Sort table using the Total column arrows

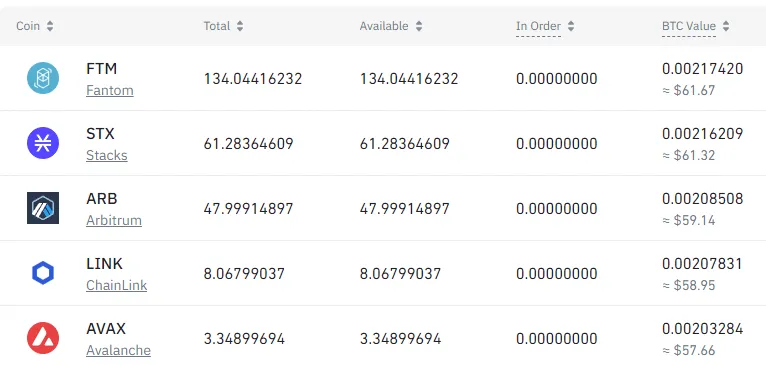tap(240, 26)
